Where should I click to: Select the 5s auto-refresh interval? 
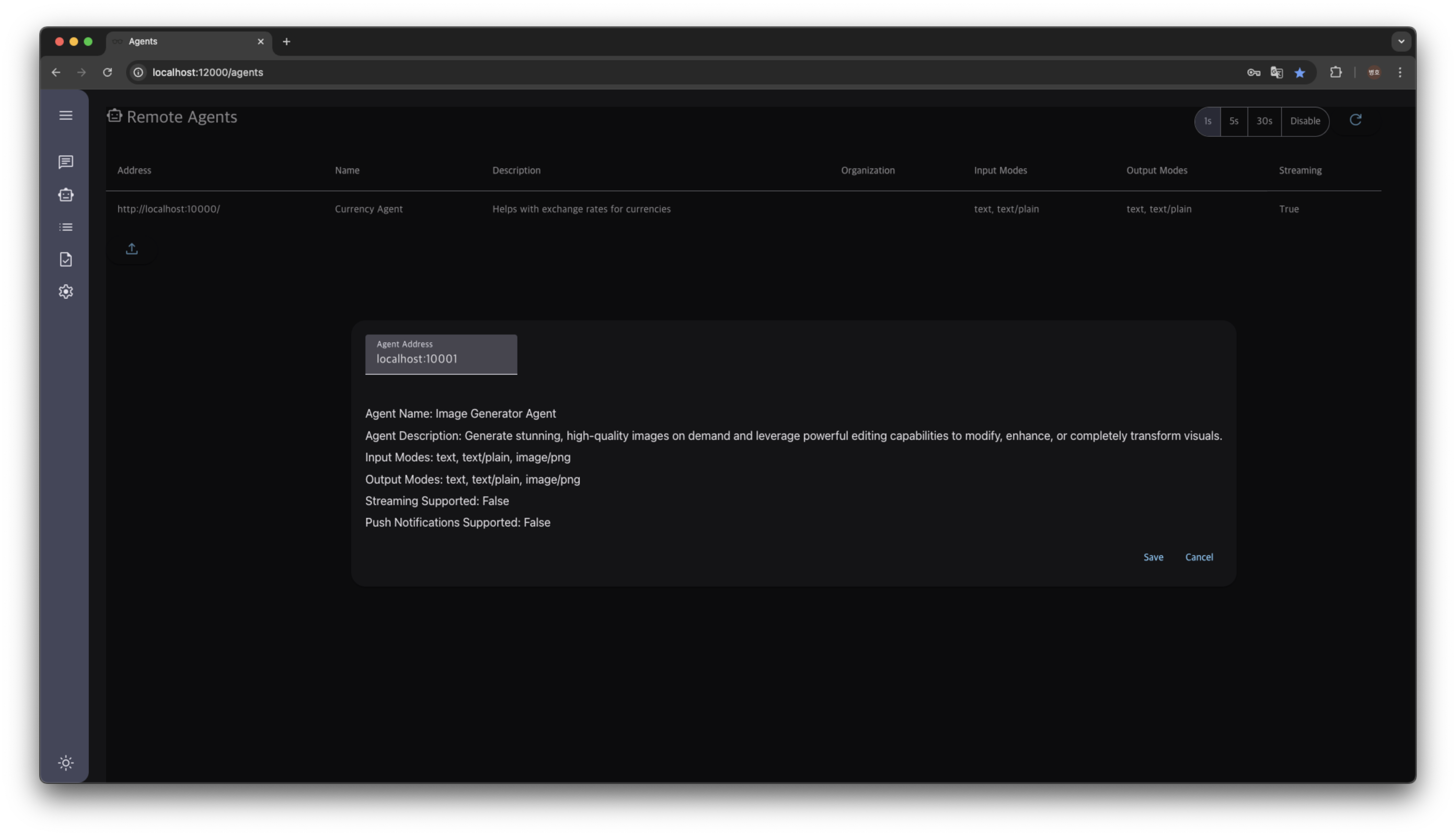[1233, 121]
